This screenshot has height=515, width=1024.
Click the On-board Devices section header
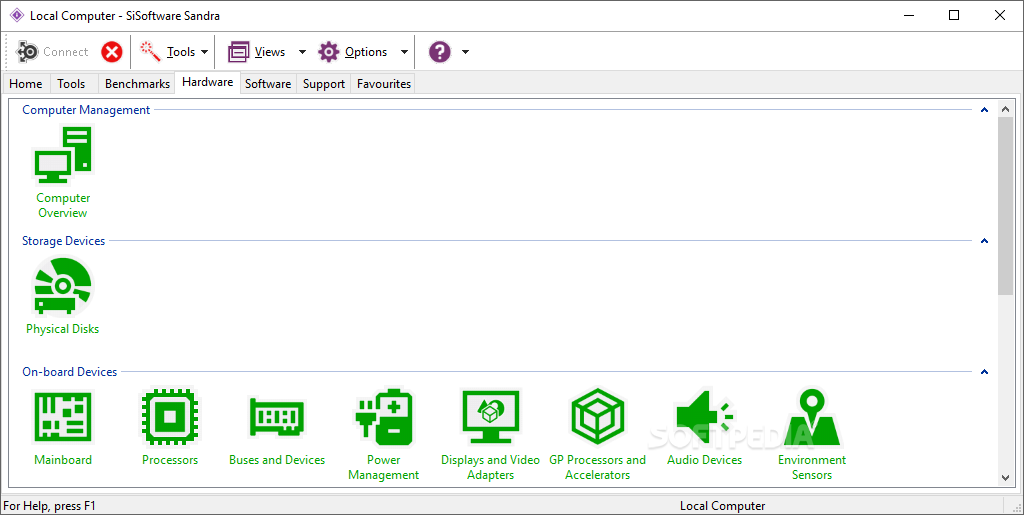pyautogui.click(x=70, y=371)
